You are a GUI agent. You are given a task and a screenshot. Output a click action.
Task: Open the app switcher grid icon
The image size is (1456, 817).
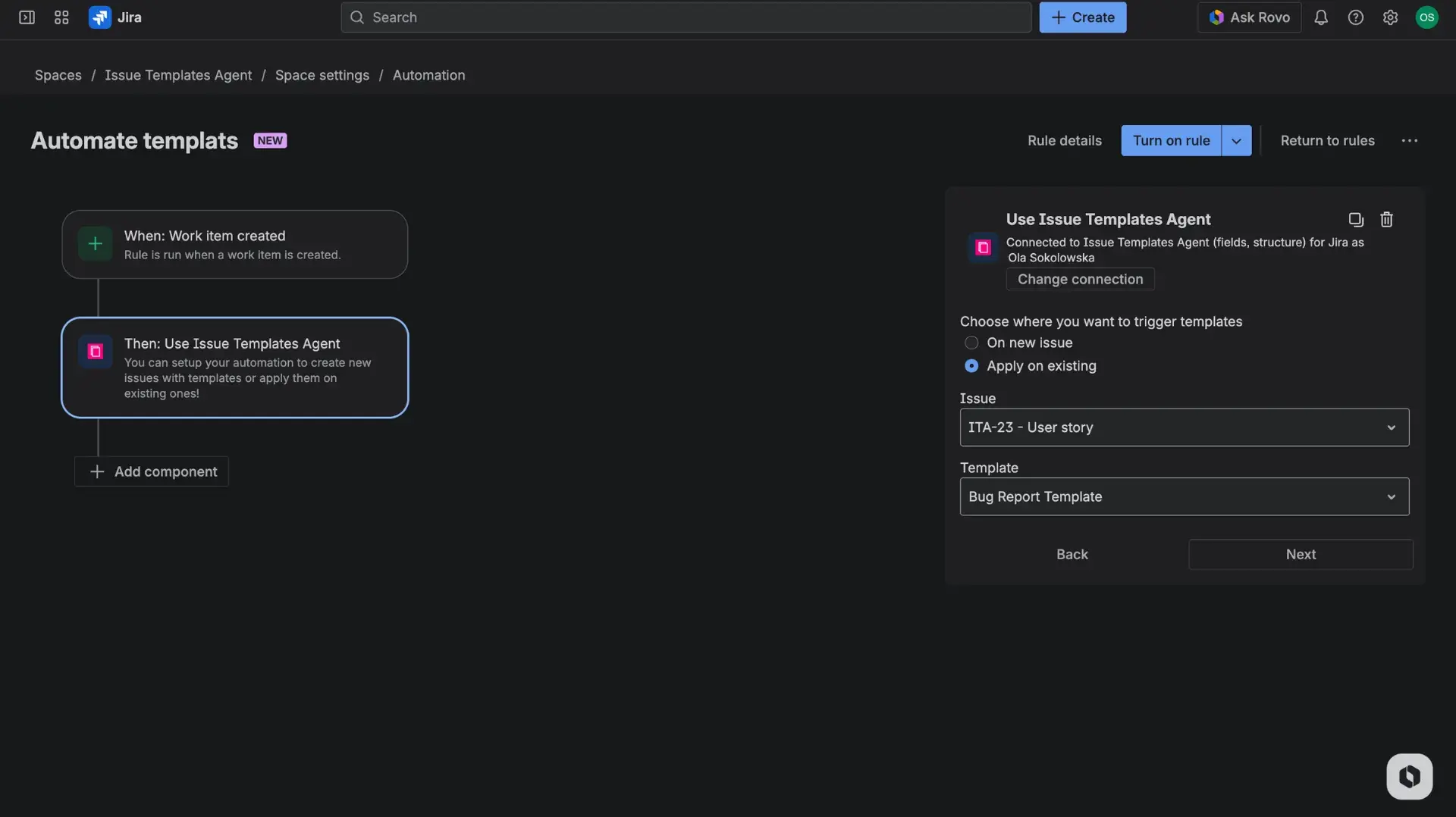[x=61, y=17]
